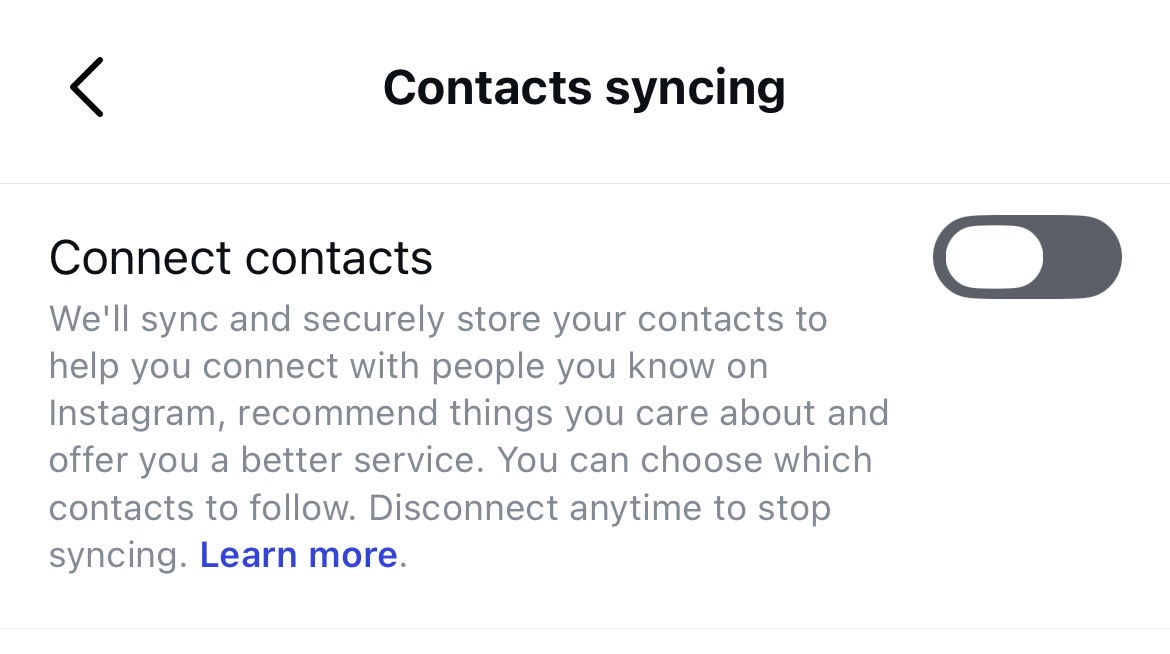Screen dimensions: 1170x654
Task: Click the Contacts syncing page title
Action: [x=584, y=87]
